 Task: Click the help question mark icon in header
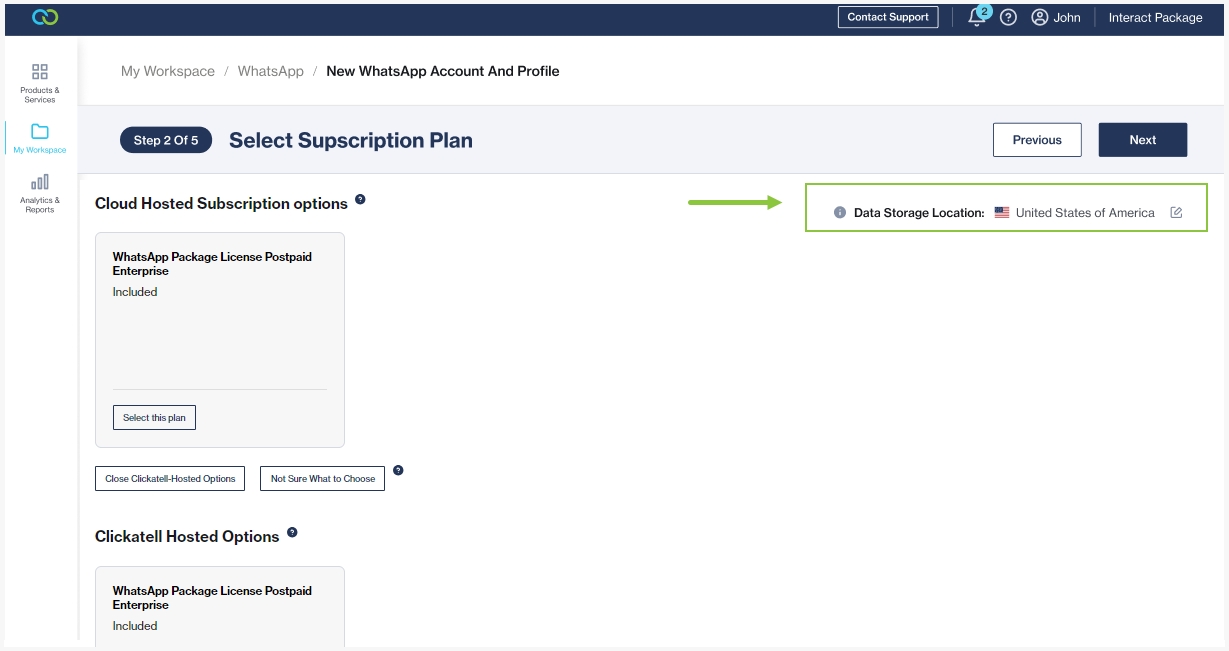[1008, 17]
